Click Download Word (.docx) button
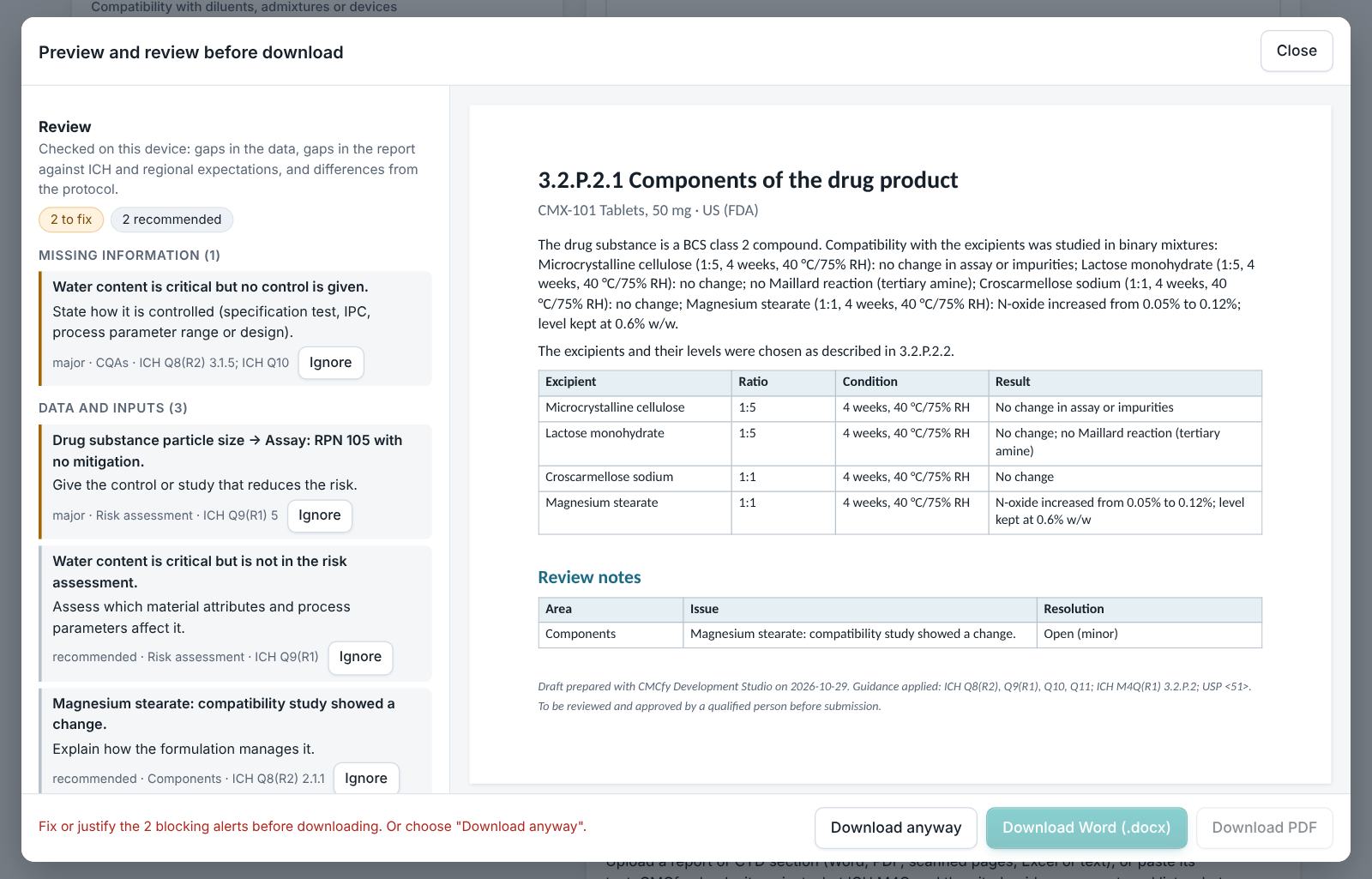 coord(1086,828)
